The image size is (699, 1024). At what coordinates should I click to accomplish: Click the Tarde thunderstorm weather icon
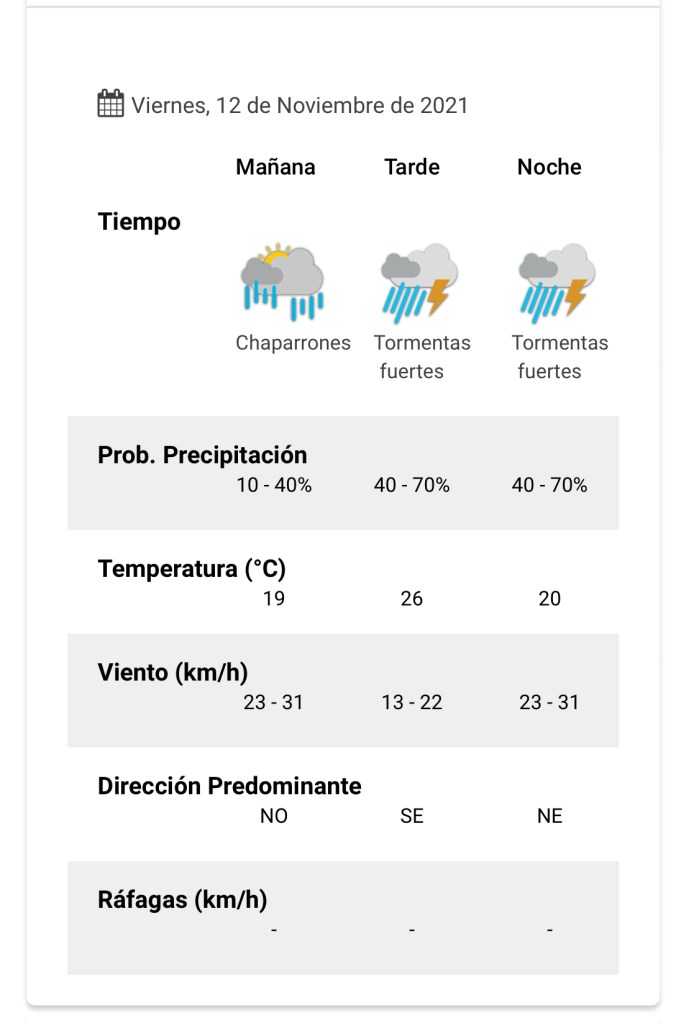[418, 282]
